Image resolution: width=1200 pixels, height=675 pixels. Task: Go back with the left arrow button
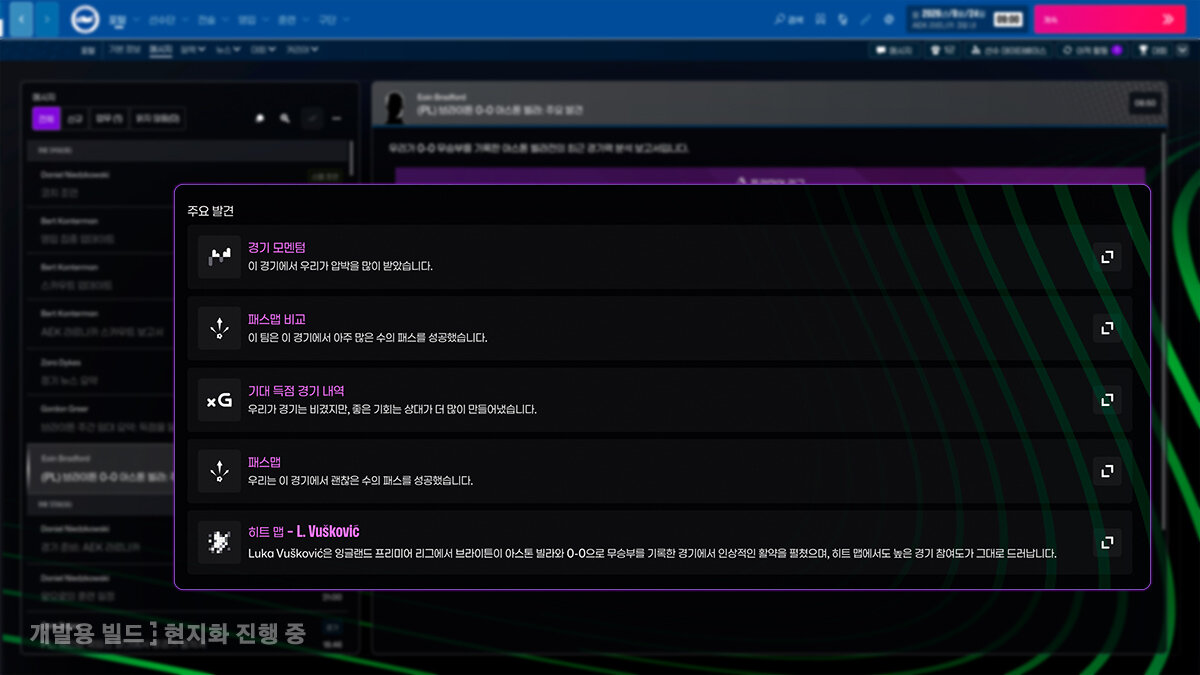tap(21, 18)
